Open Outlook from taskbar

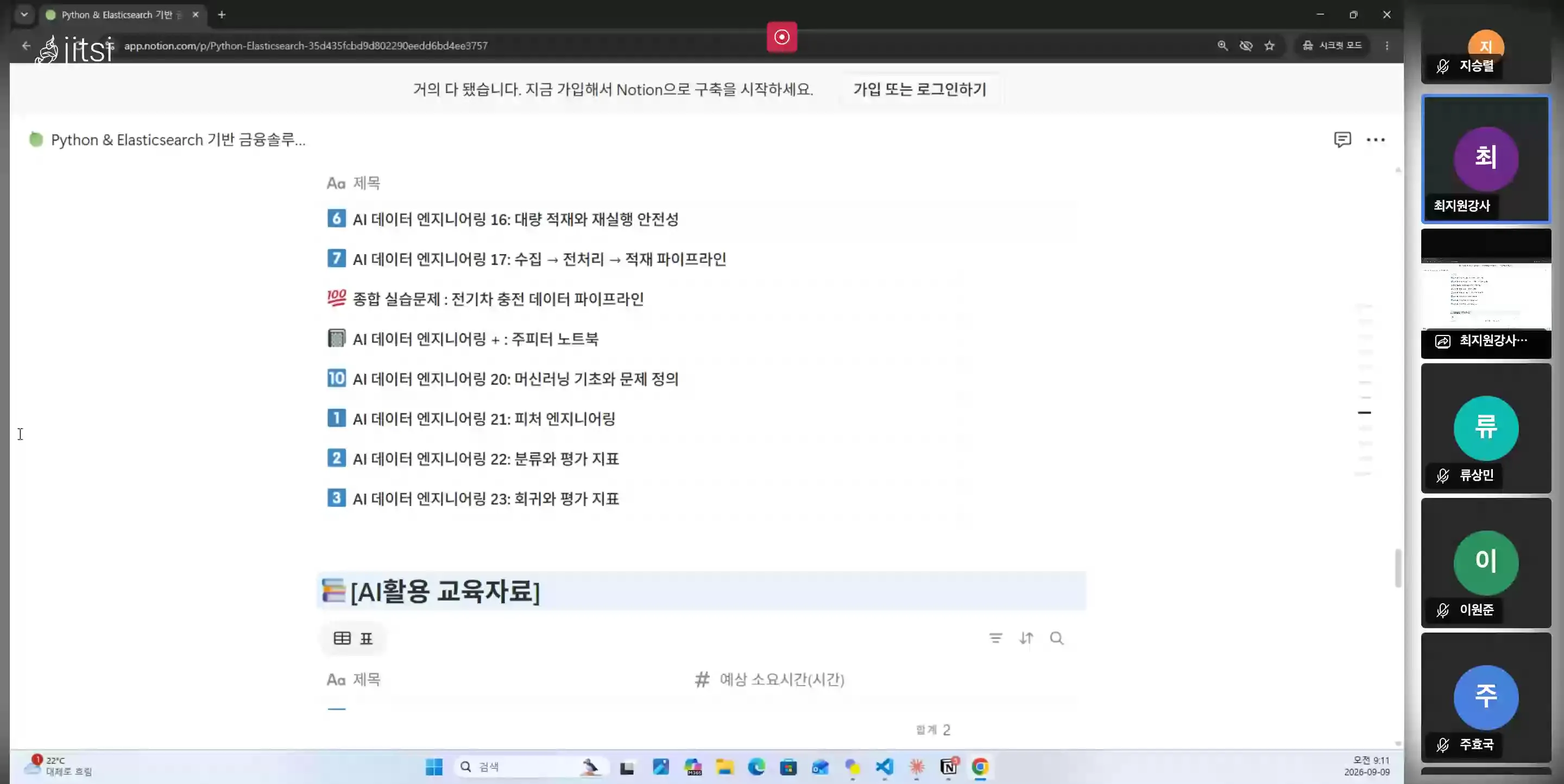click(820, 767)
